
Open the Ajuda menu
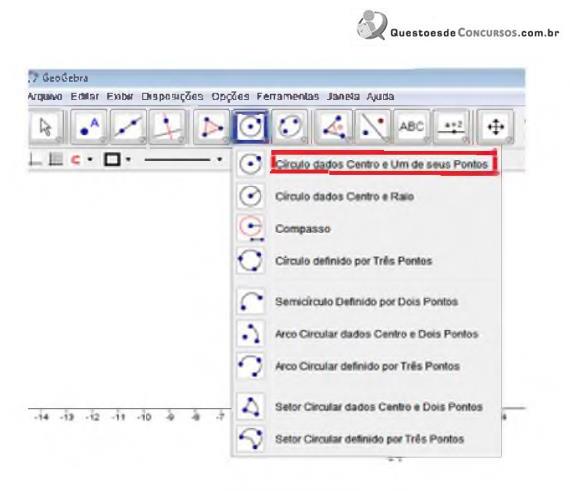tap(380, 96)
